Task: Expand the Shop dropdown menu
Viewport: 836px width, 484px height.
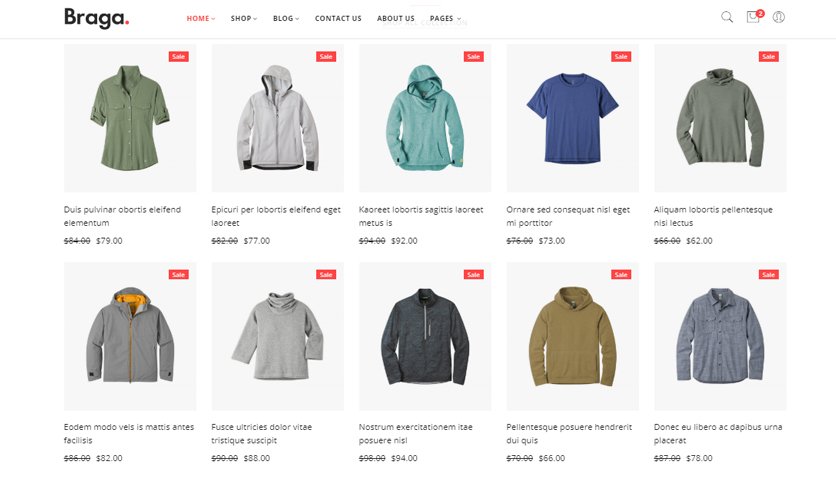Action: (x=244, y=18)
